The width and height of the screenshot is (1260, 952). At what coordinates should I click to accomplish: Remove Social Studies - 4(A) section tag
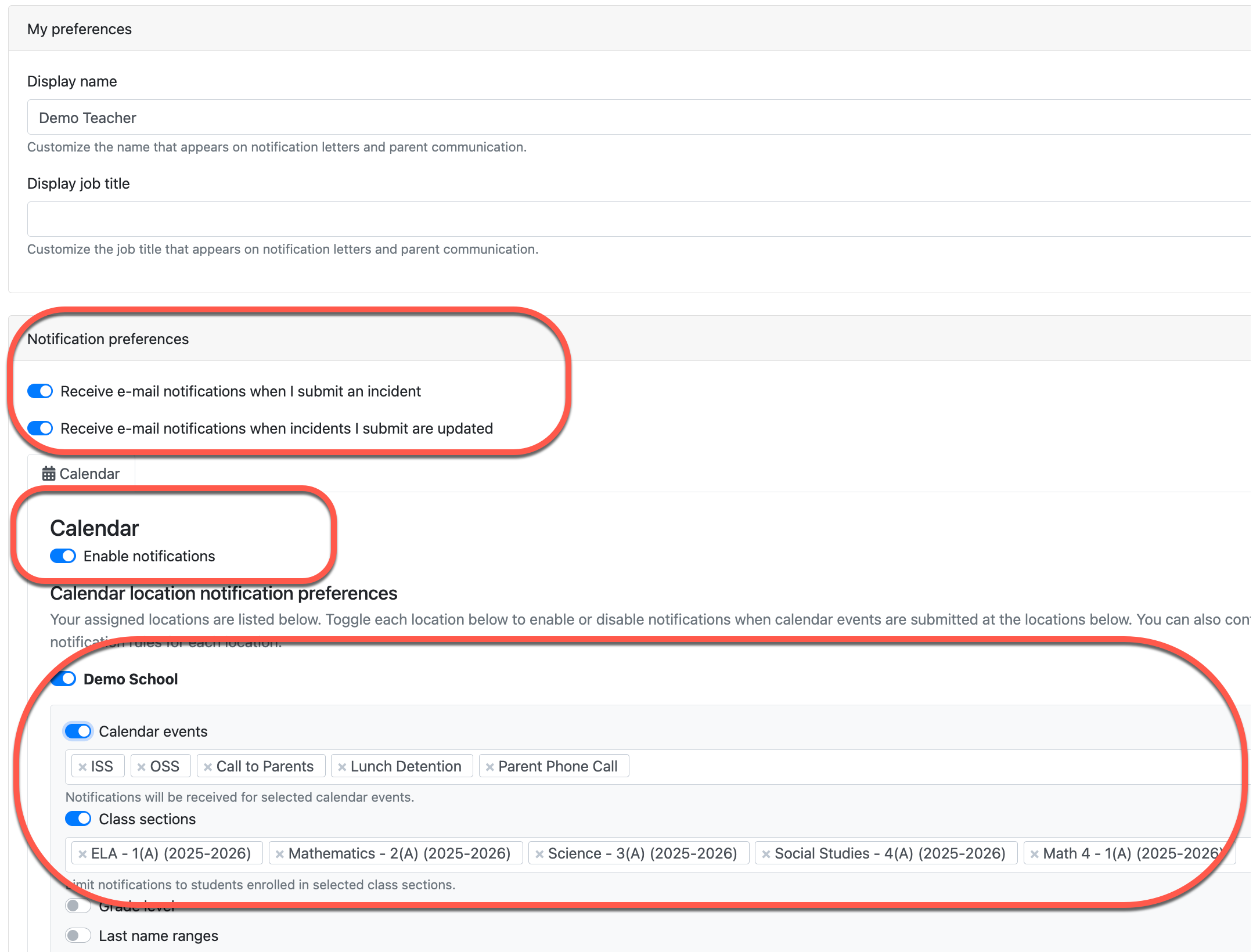pos(766,854)
